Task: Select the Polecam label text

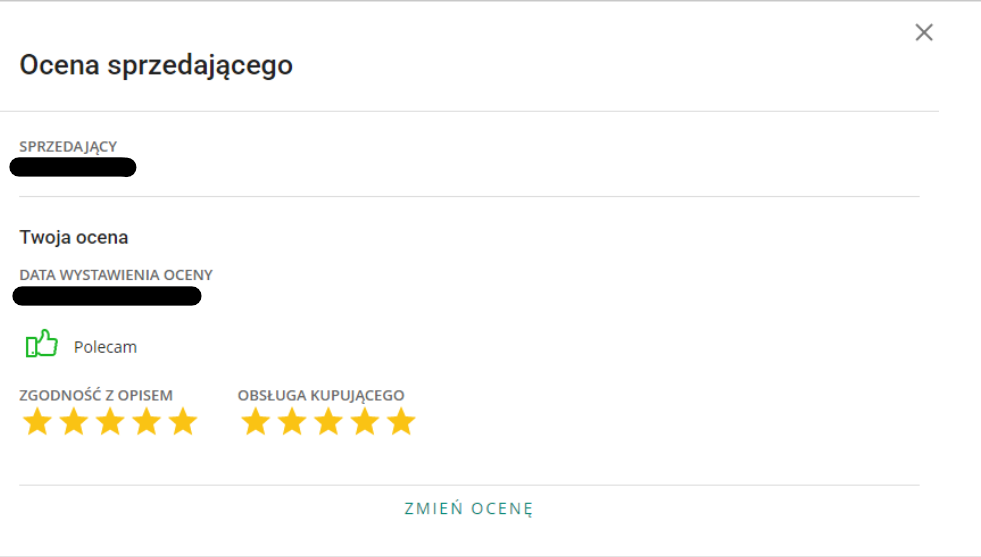Action: pyautogui.click(x=105, y=347)
